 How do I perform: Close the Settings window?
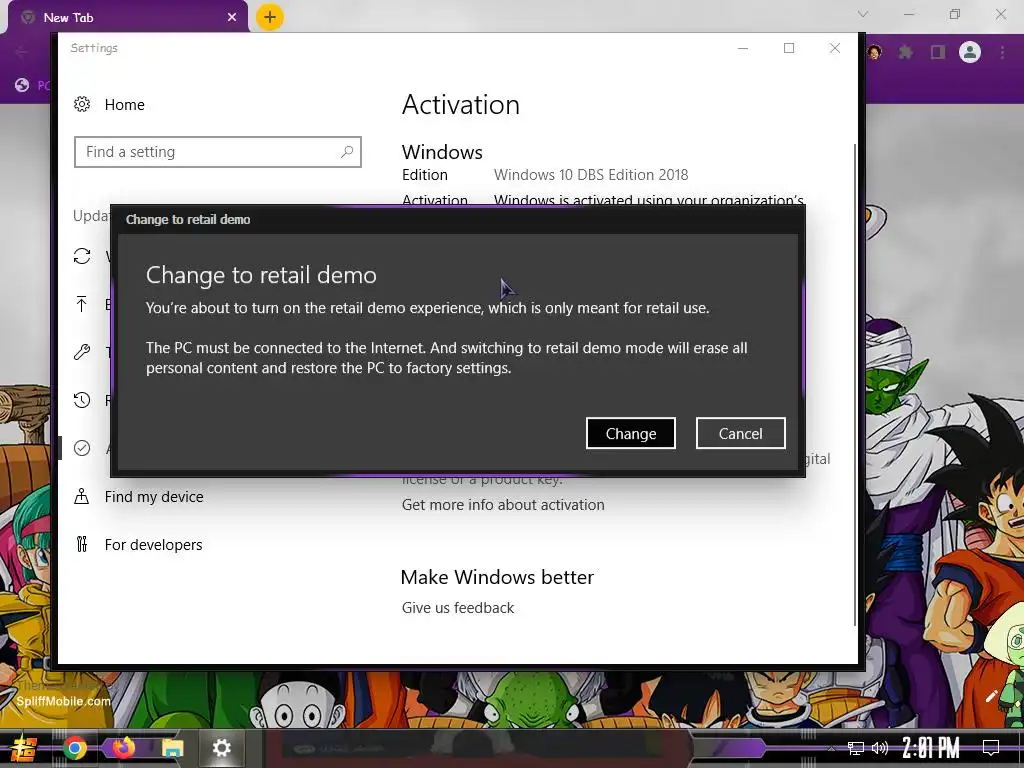coord(835,48)
